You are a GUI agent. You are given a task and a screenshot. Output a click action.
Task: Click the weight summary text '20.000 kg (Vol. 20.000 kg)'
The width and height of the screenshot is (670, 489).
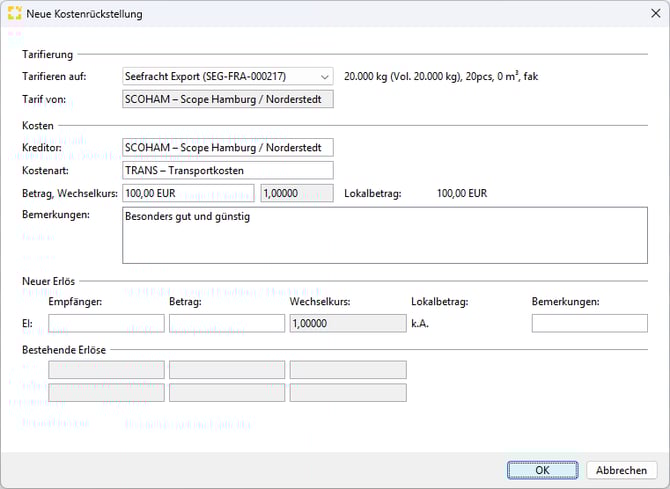[x=403, y=77]
